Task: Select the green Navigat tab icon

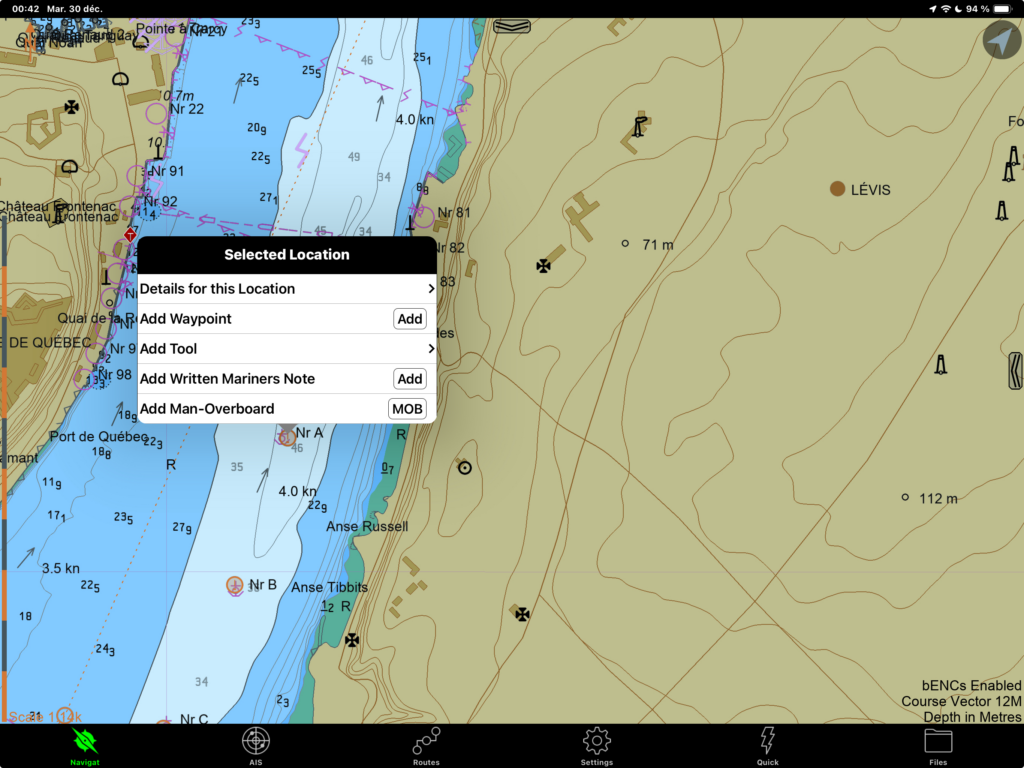Action: click(x=85, y=742)
